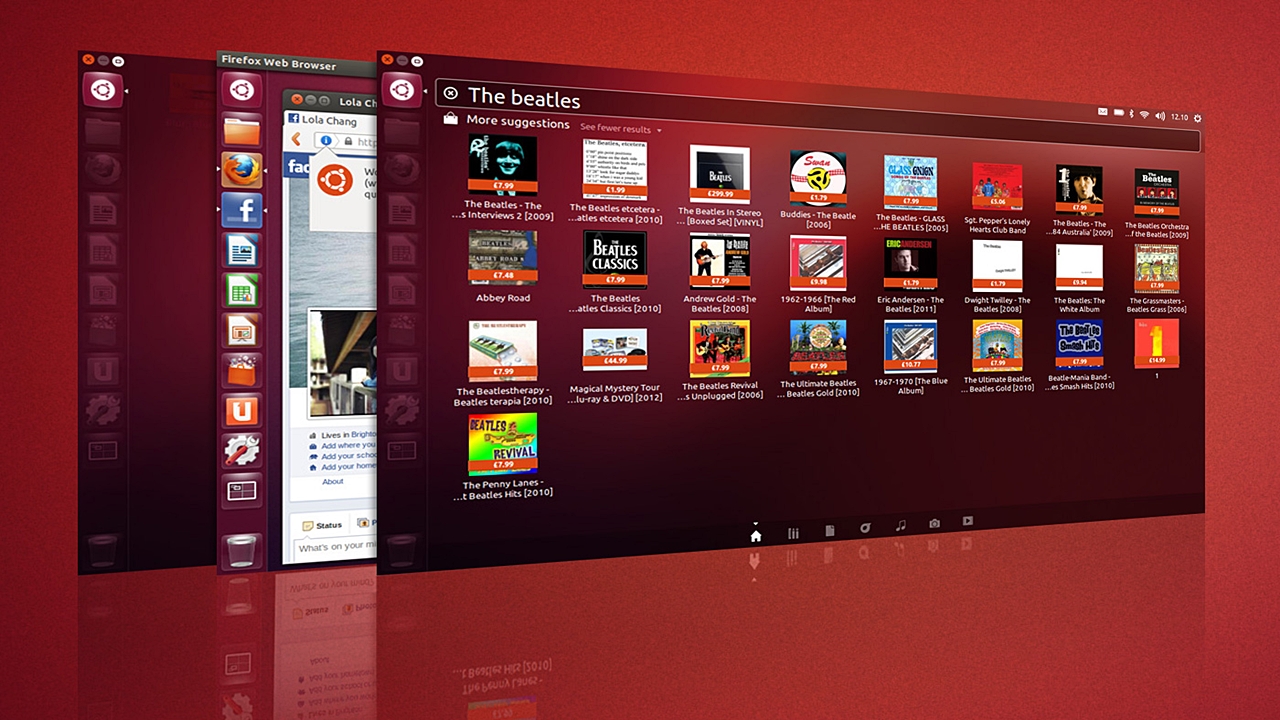Open the Magical Mystery Tour album thumbnail
1280x720 pixels.
click(614, 348)
